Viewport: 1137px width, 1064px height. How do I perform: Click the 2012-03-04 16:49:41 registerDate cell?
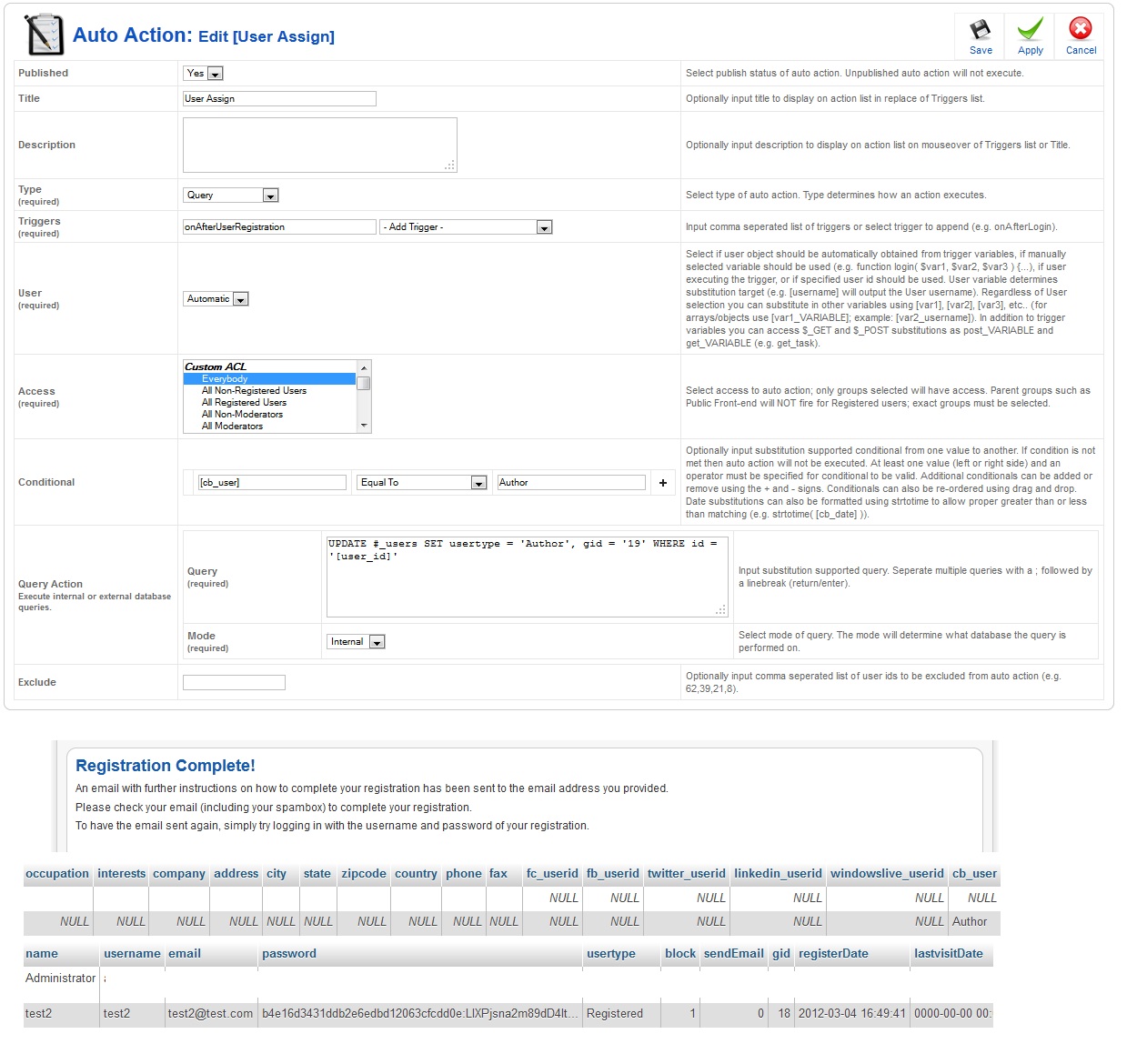click(x=852, y=1014)
